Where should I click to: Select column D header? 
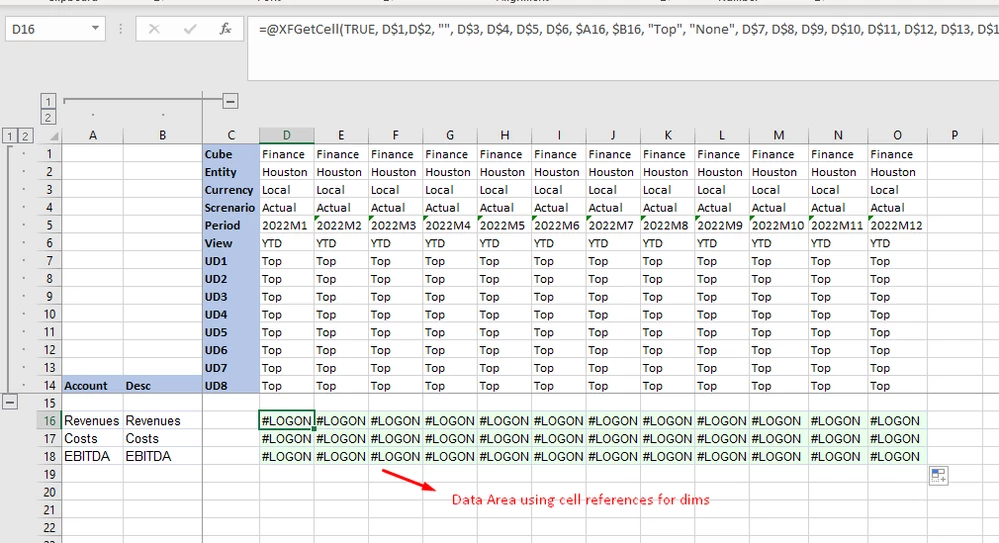[x=287, y=135]
